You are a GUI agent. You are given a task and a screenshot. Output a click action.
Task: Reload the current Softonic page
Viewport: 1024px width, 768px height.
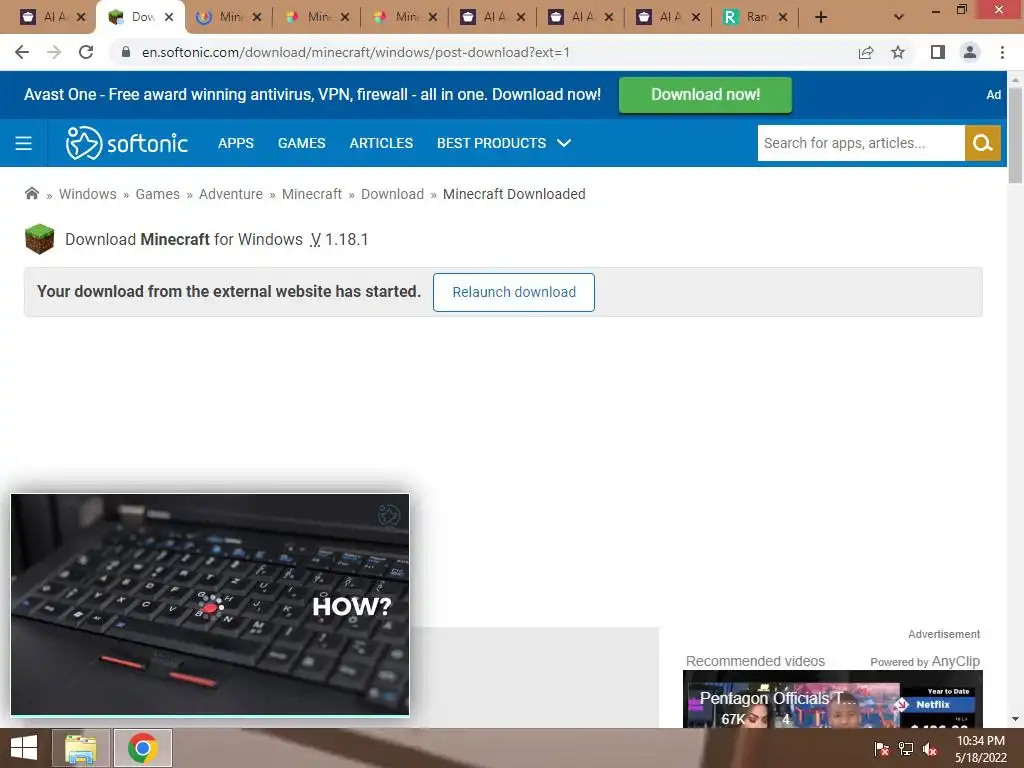point(86,52)
